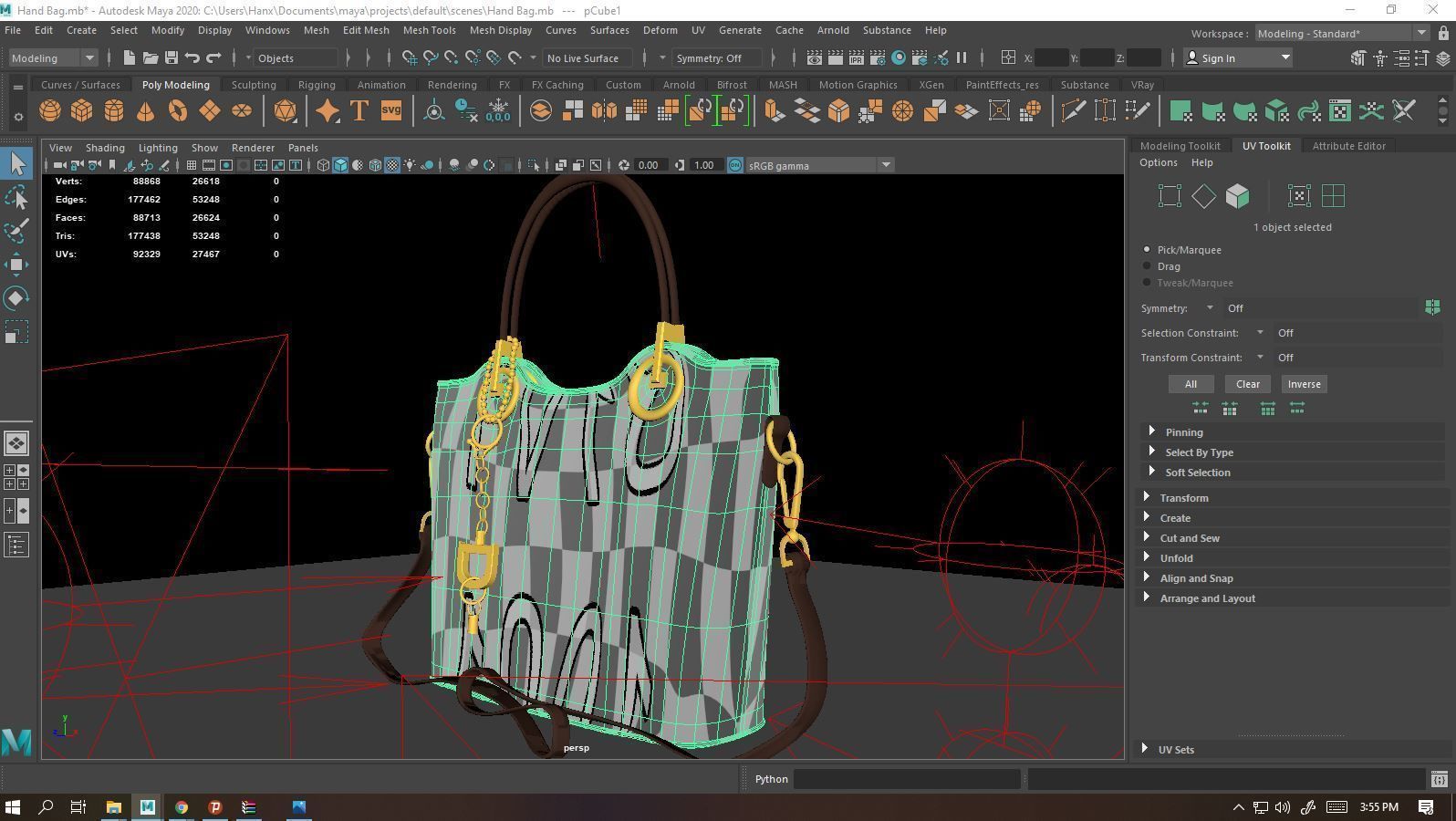Click the Clear selection button
Screen dimensions: 1456x821
1247,384
